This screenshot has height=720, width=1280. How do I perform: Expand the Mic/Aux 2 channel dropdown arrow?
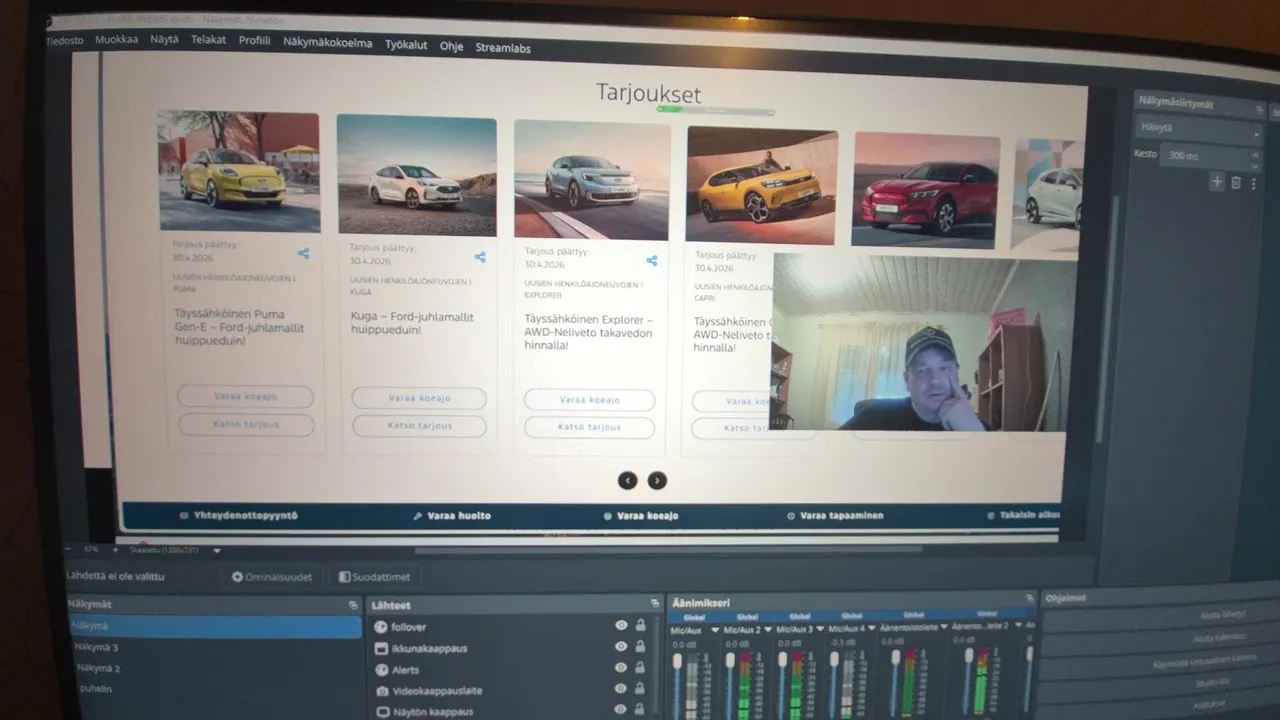(x=767, y=630)
